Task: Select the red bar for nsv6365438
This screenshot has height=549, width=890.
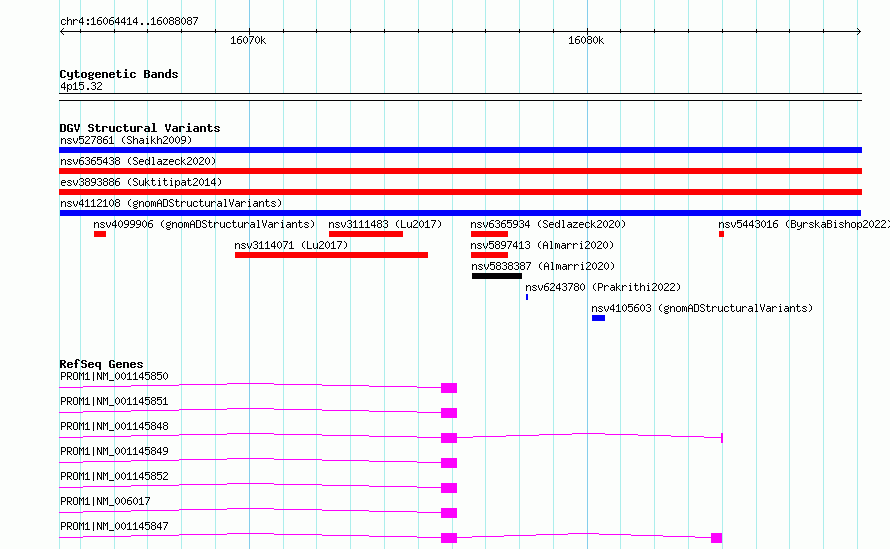Action: click(460, 171)
